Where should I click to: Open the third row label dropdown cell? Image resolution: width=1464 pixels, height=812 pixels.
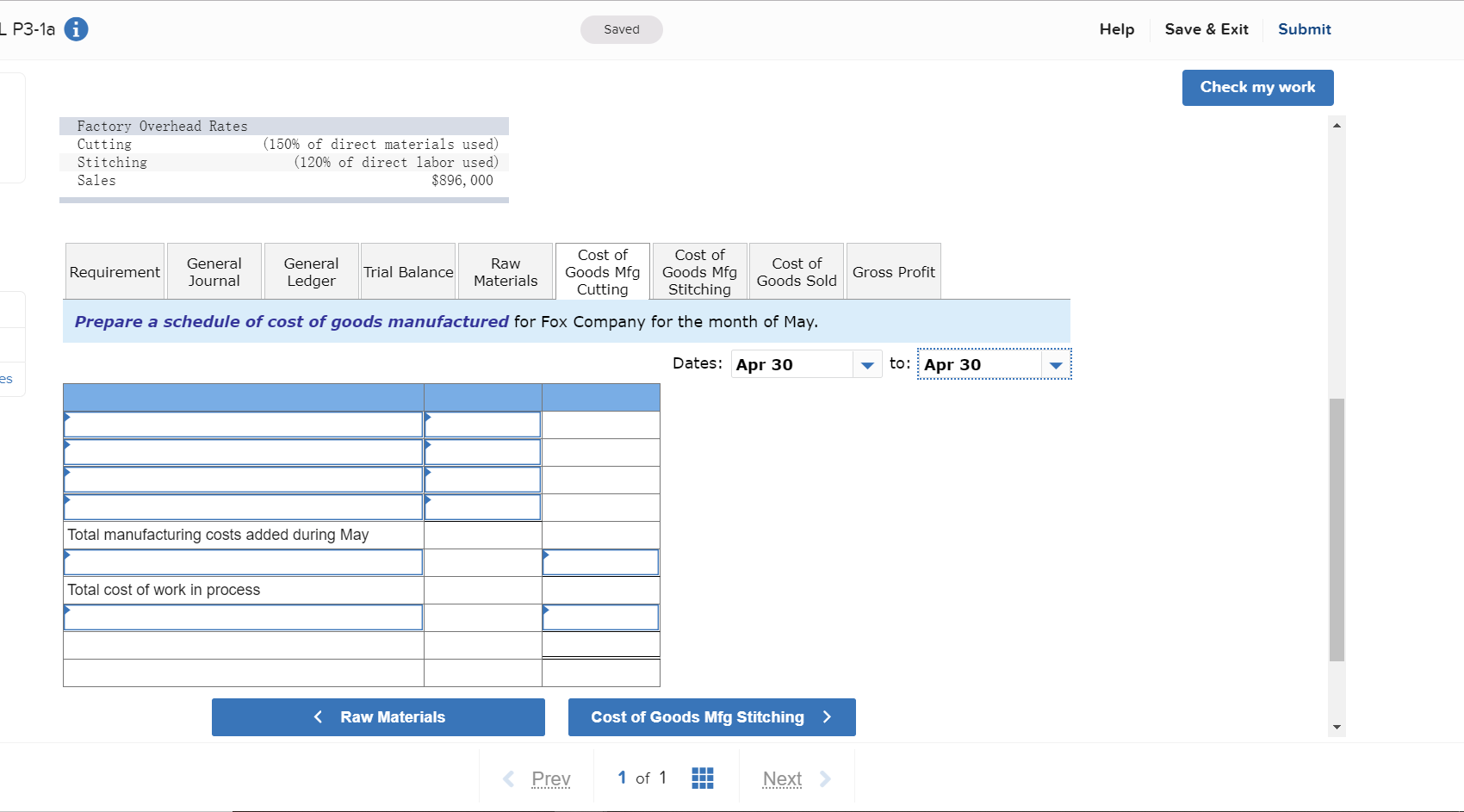click(243, 480)
